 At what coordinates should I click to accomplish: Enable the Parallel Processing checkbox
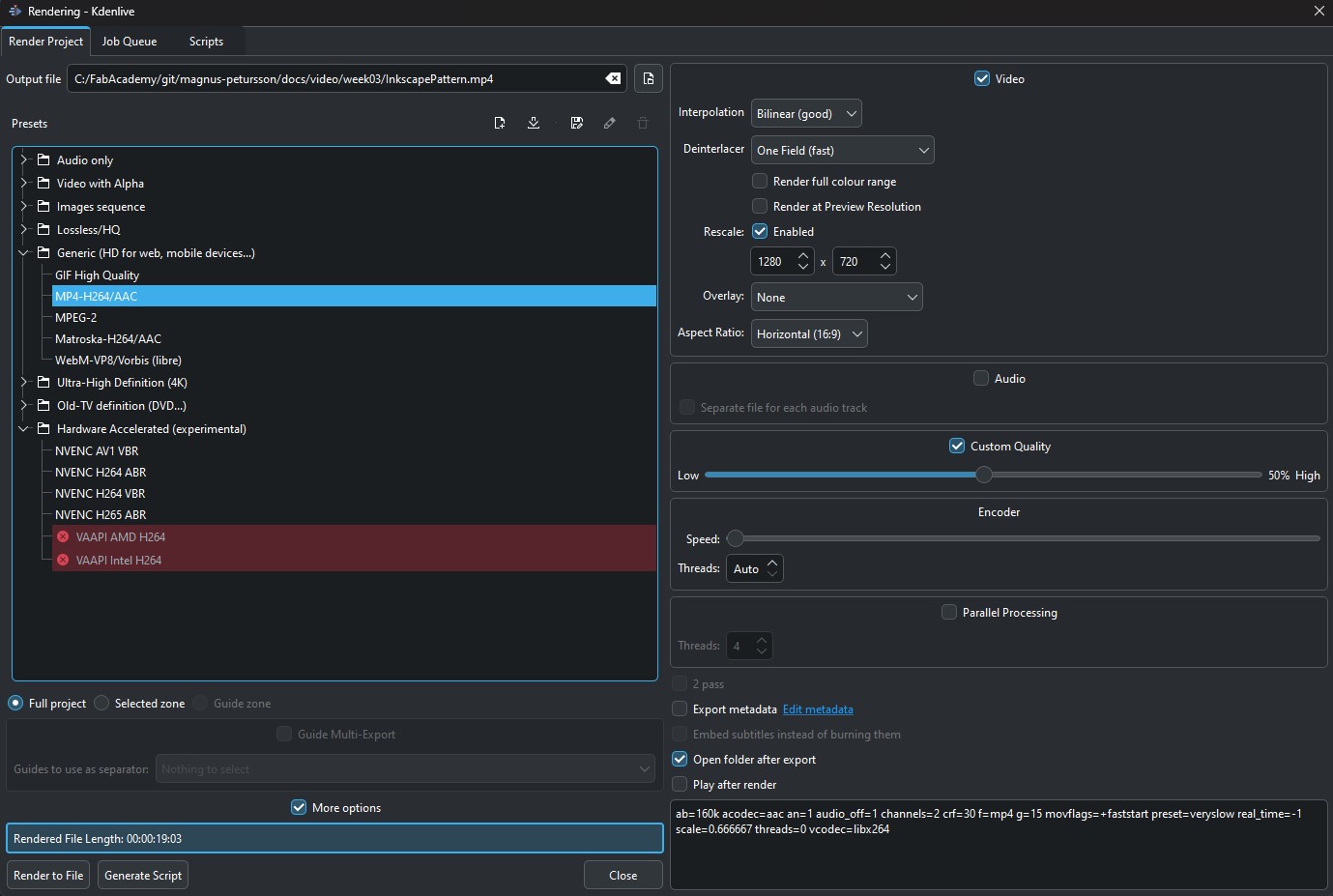949,612
